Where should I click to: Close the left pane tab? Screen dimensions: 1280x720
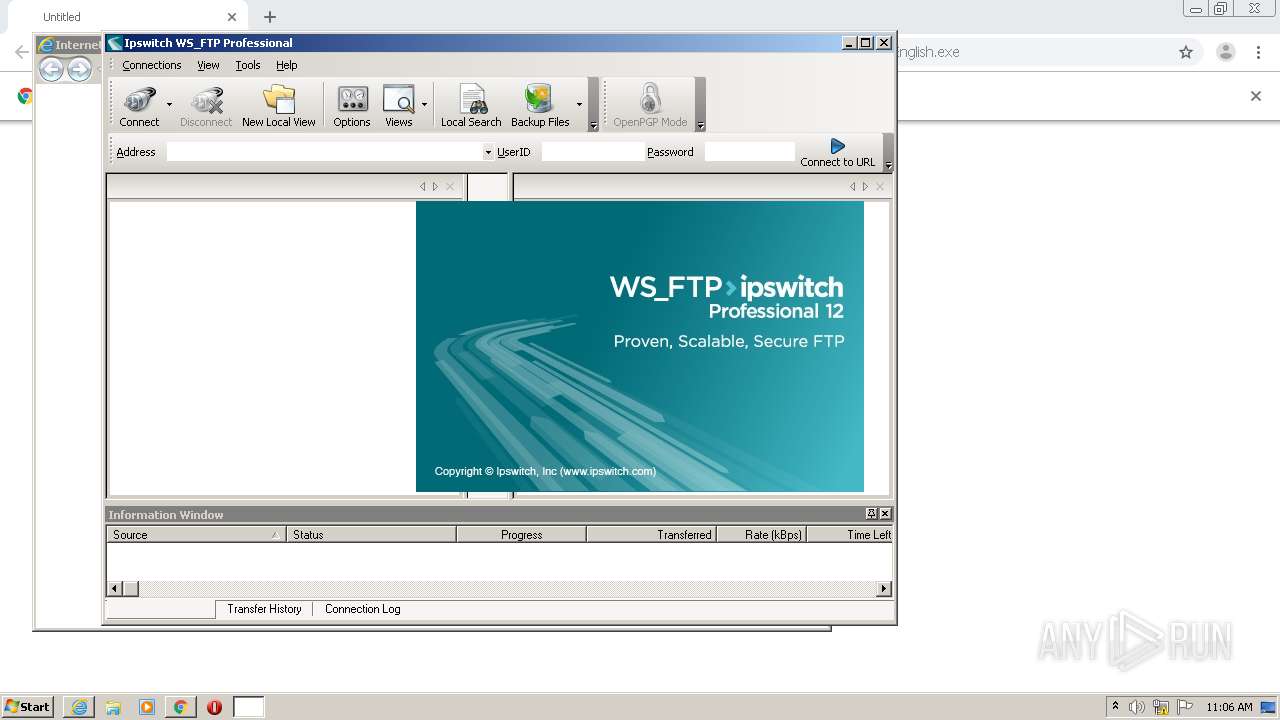(x=450, y=187)
